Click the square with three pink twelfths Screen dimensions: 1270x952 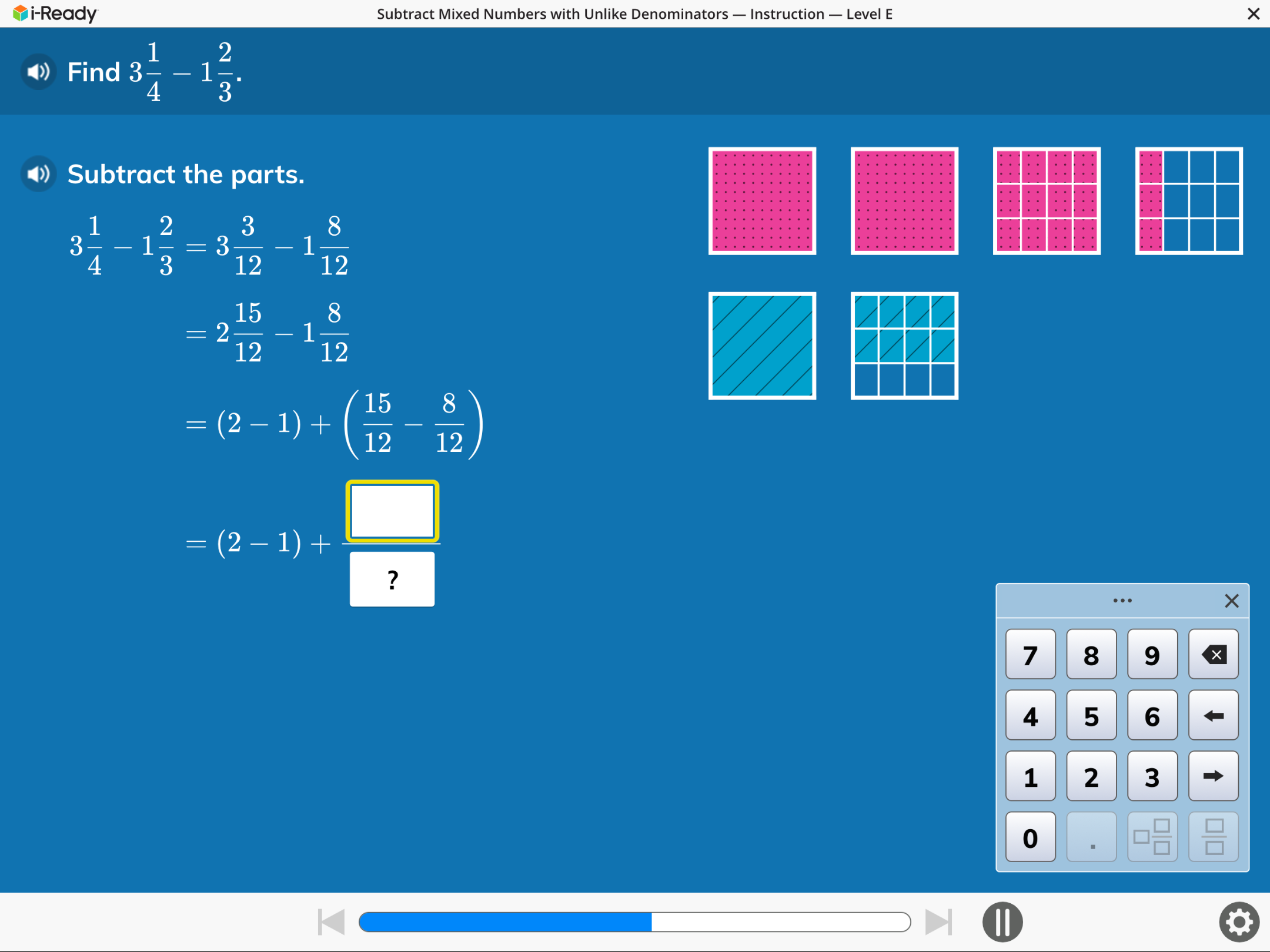[1189, 201]
